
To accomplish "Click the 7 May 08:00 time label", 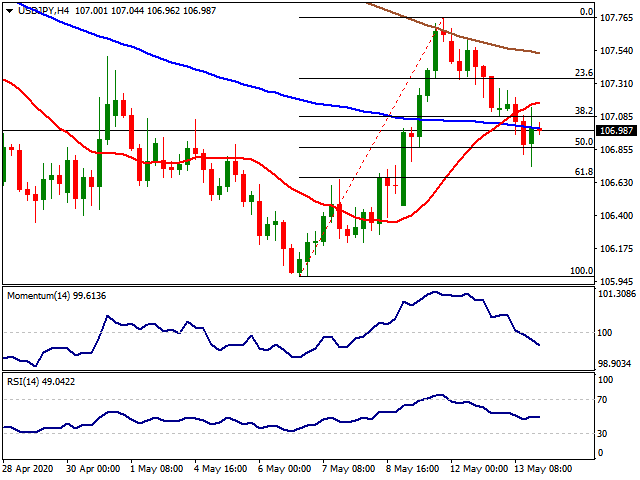I will pyautogui.click(x=349, y=469).
